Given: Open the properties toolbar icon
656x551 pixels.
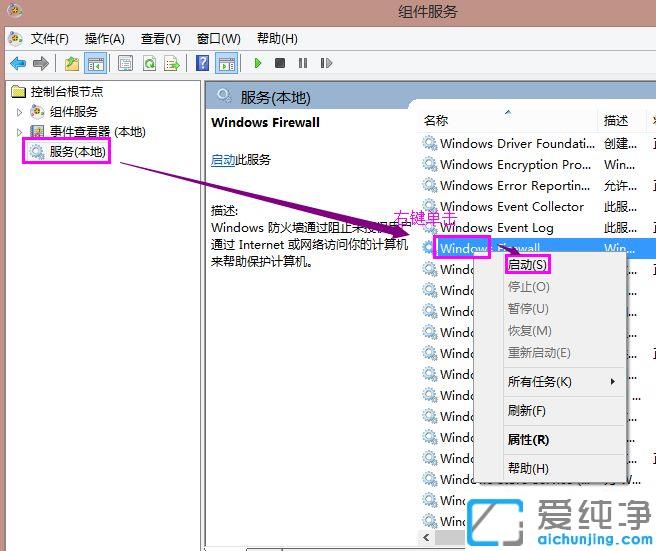Looking at the screenshot, I should pos(126,64).
